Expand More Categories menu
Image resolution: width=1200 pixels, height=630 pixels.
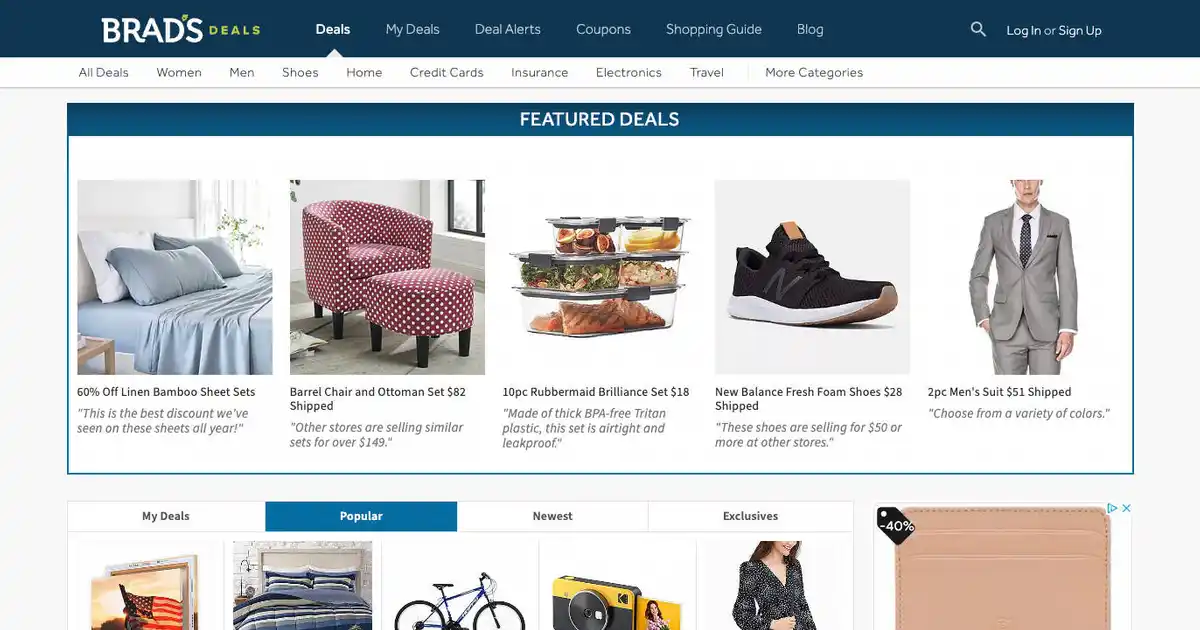click(x=814, y=72)
